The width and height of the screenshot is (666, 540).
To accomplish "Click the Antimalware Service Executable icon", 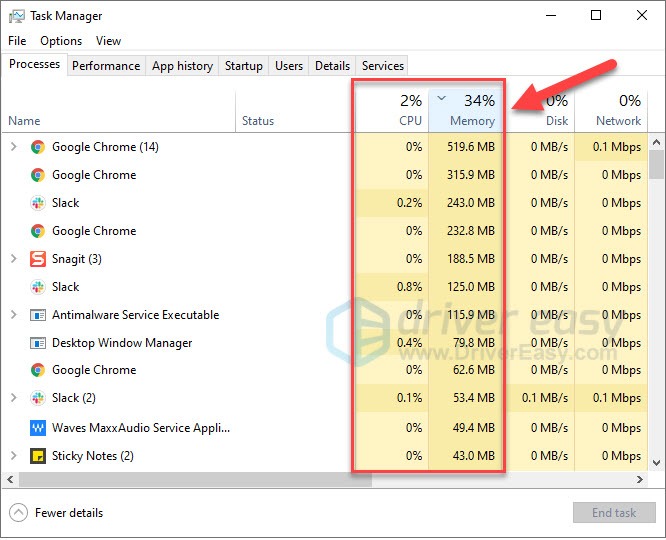I will pyautogui.click(x=38, y=315).
